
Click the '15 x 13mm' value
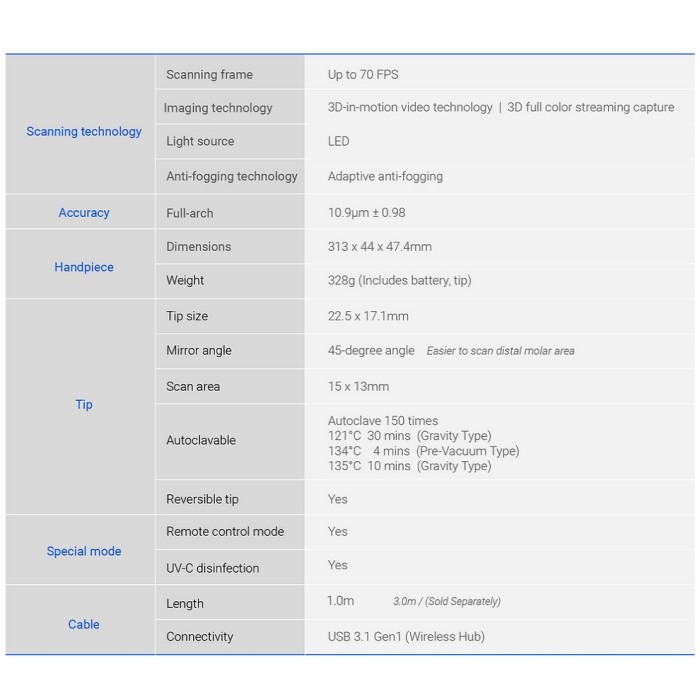tap(358, 386)
